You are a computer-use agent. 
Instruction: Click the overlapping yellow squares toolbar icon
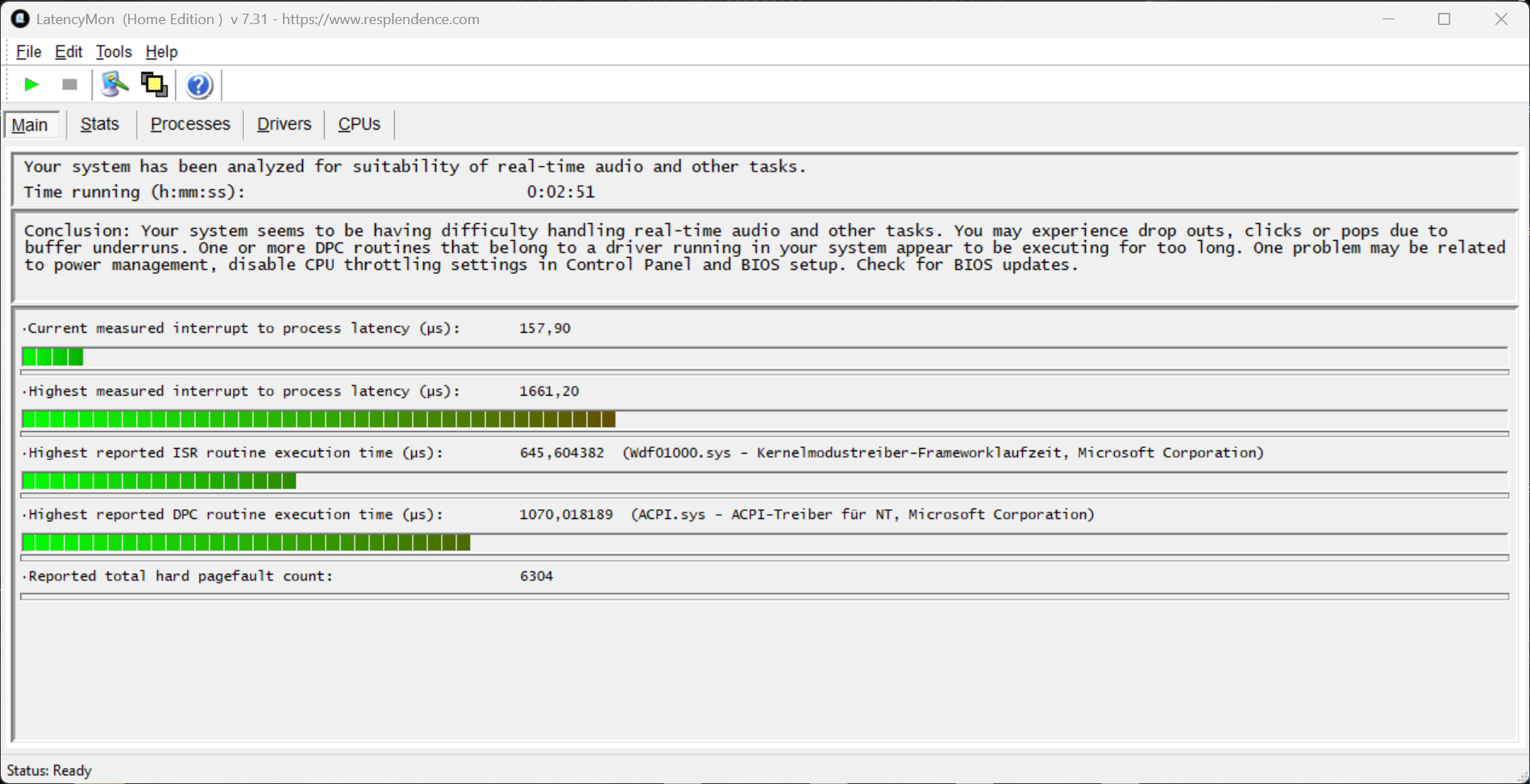click(x=154, y=85)
